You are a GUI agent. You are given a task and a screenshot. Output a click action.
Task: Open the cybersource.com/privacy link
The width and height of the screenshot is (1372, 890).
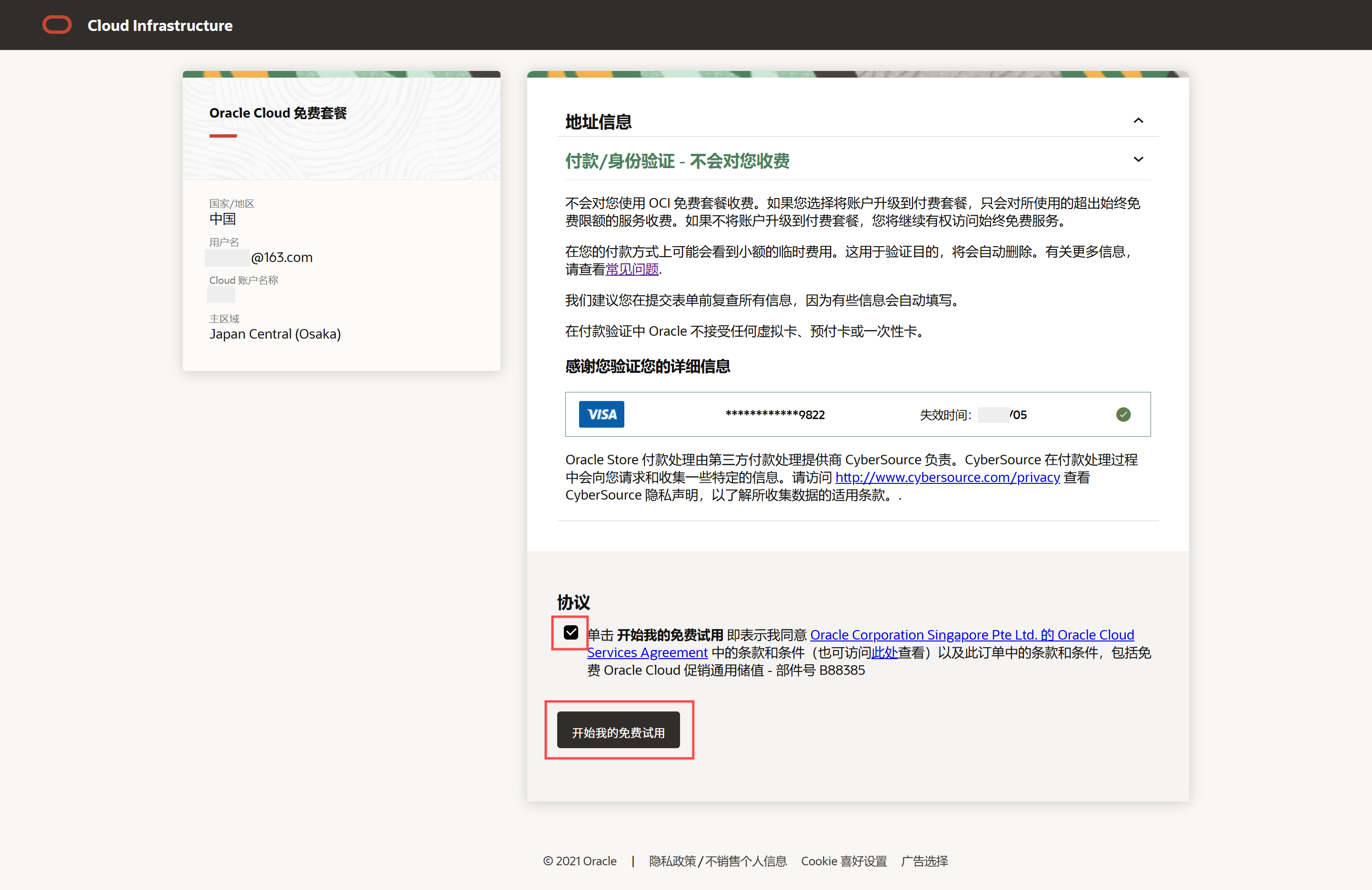click(947, 477)
